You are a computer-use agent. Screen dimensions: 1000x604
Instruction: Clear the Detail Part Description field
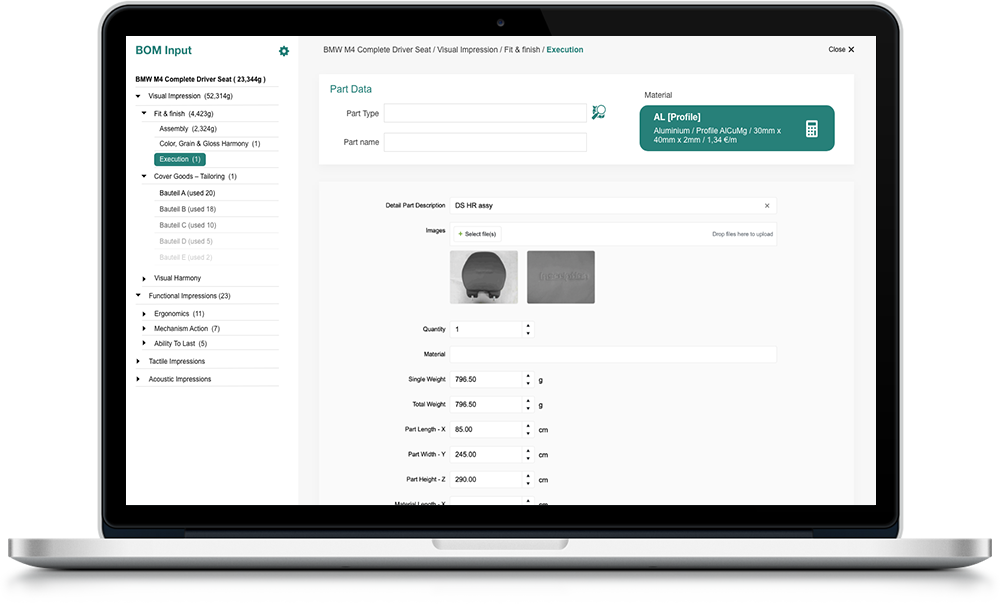click(767, 205)
